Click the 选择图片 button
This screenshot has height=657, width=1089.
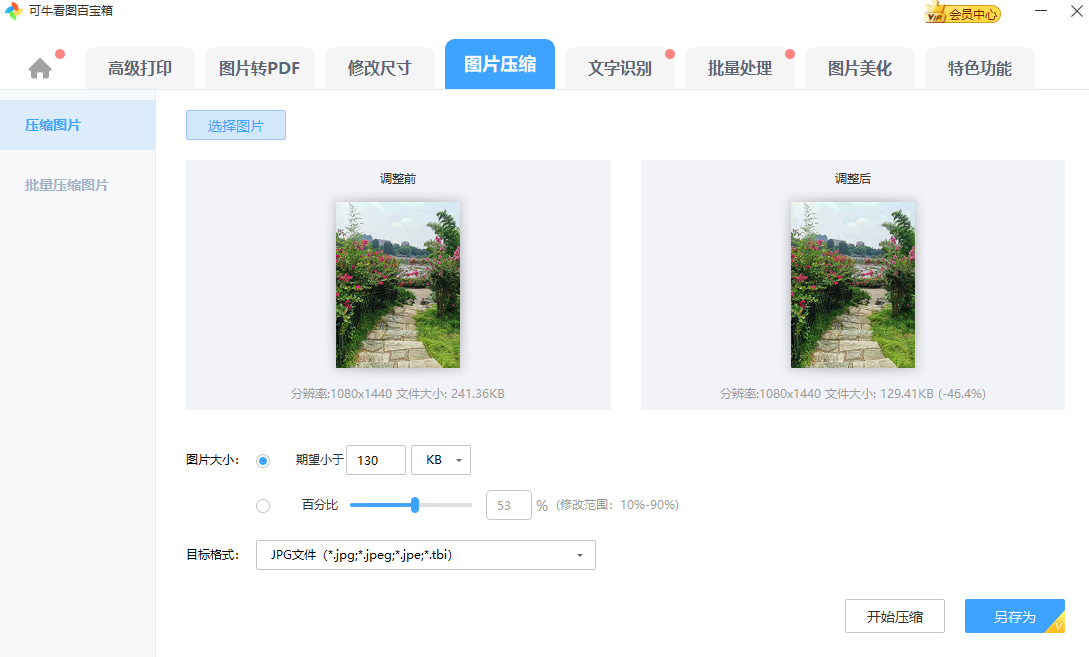tap(235, 125)
